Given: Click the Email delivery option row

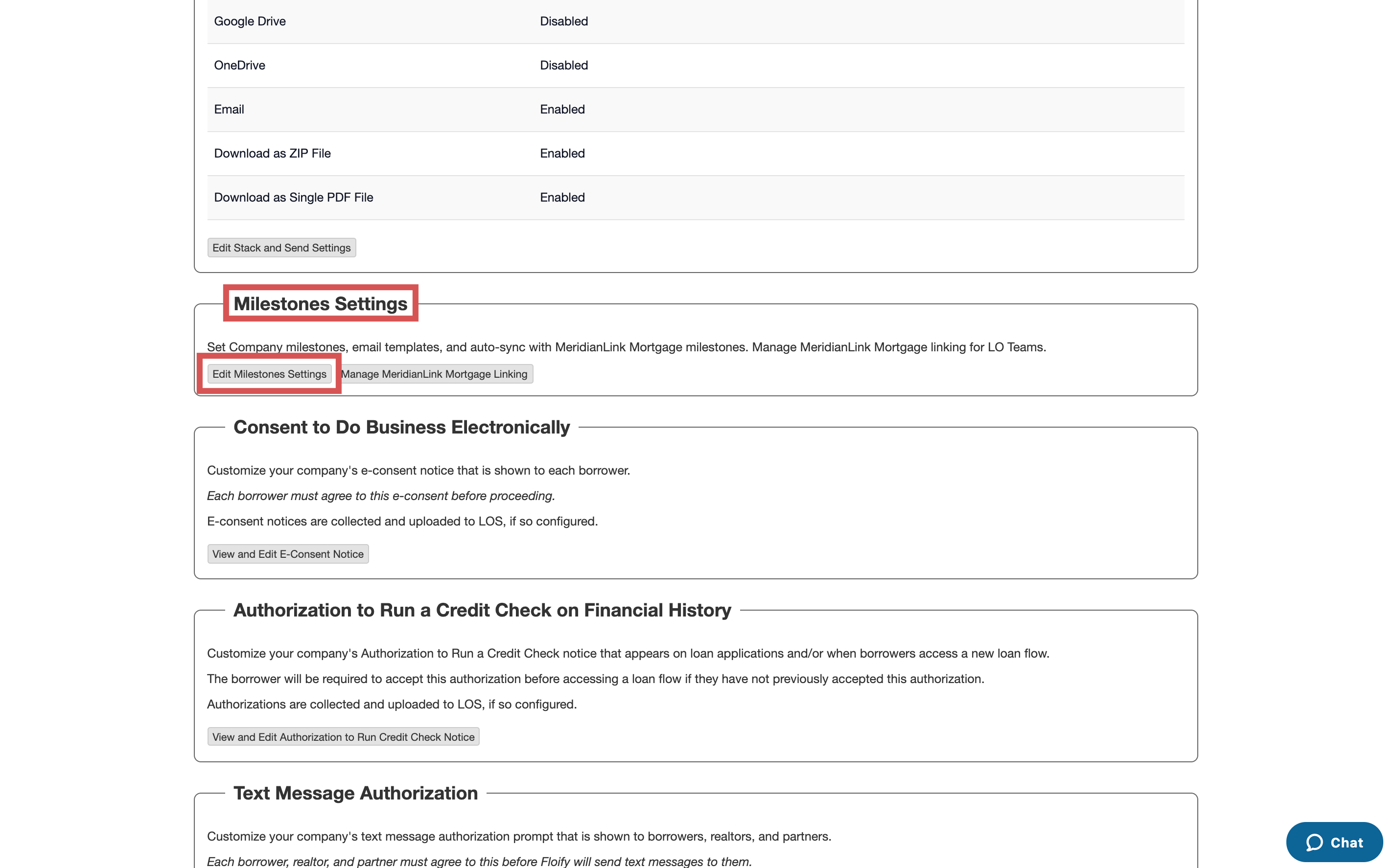Looking at the screenshot, I should coord(229,109).
